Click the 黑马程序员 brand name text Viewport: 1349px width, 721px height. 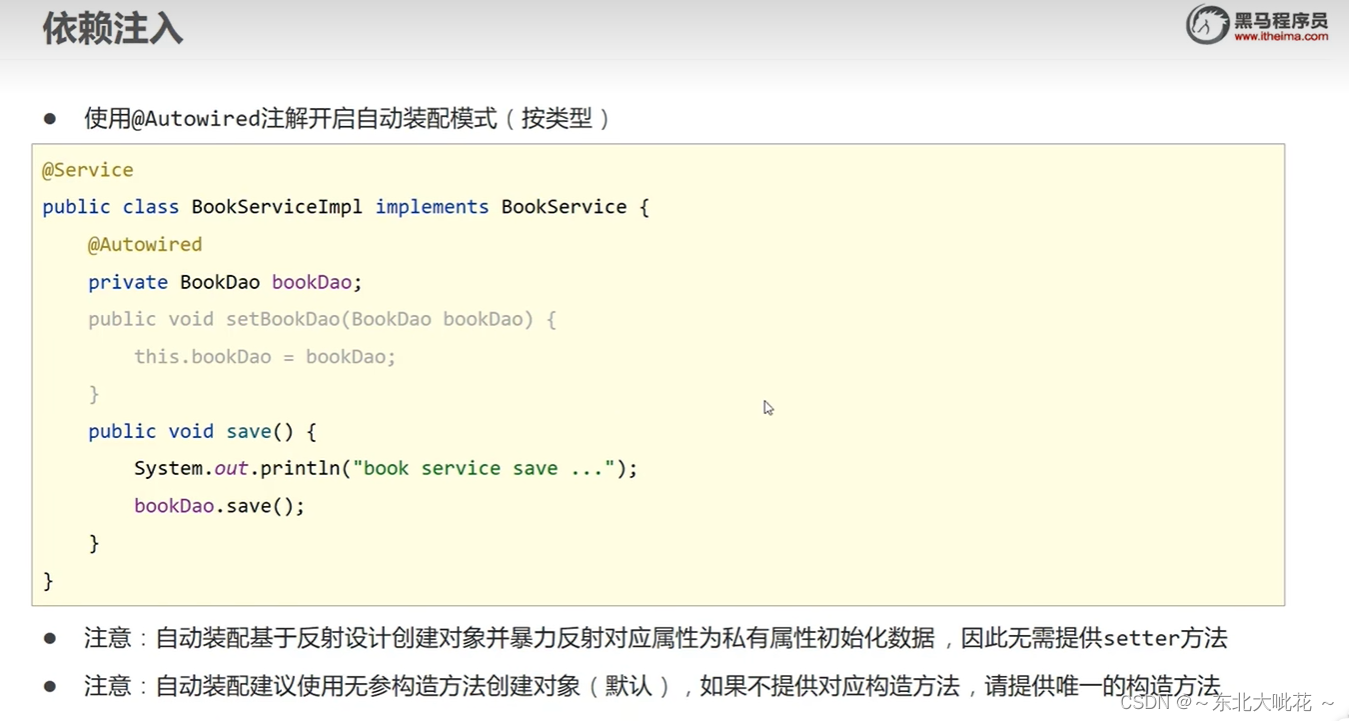(1281, 19)
